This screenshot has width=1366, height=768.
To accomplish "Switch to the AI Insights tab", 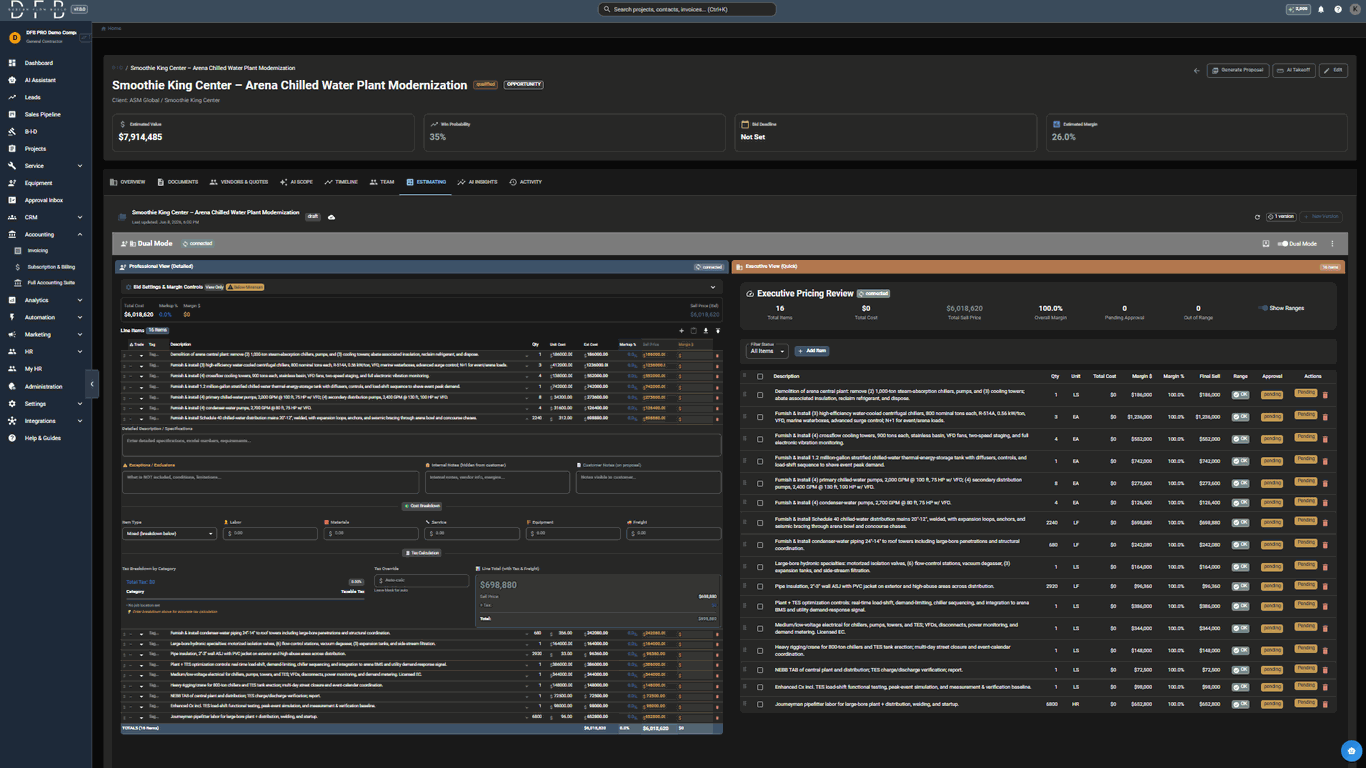I will [477, 182].
